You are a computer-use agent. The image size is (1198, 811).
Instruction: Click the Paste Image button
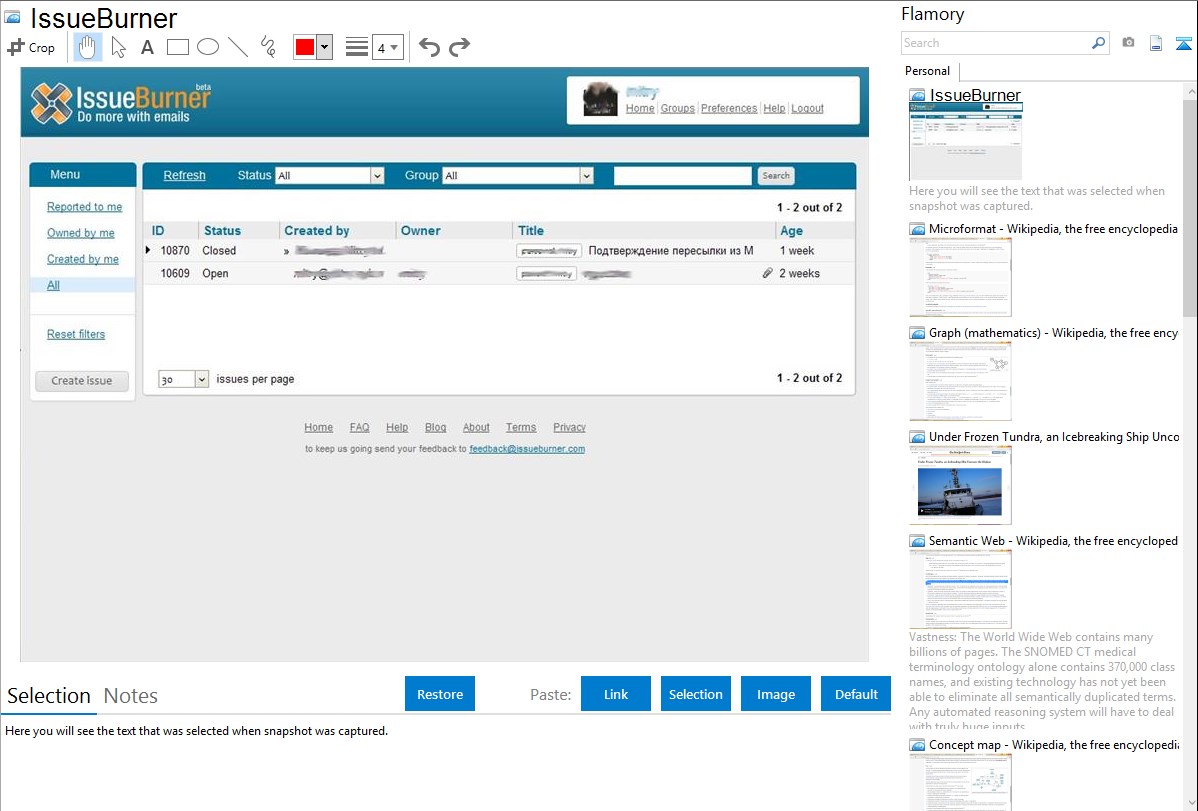775,694
